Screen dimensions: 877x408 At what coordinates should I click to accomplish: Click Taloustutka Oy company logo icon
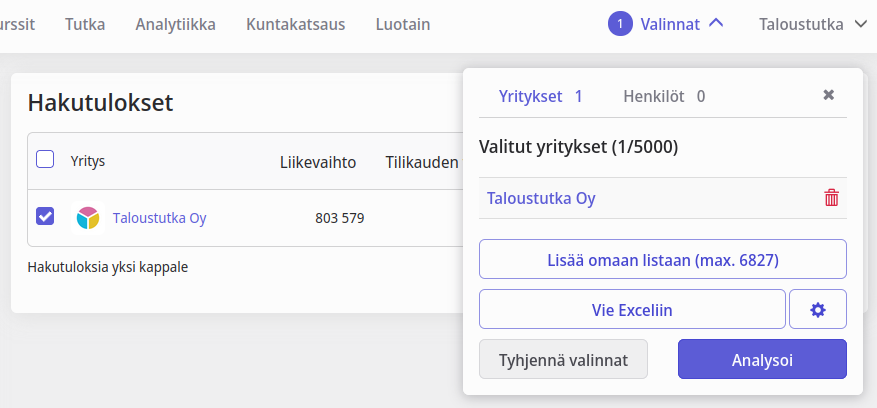point(89,217)
